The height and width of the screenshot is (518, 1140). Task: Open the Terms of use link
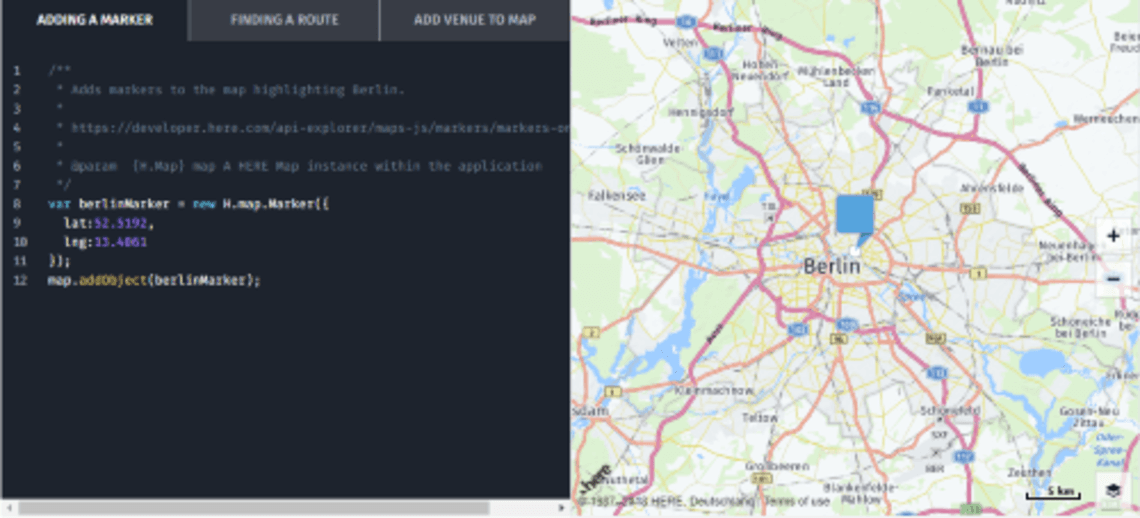pos(796,501)
